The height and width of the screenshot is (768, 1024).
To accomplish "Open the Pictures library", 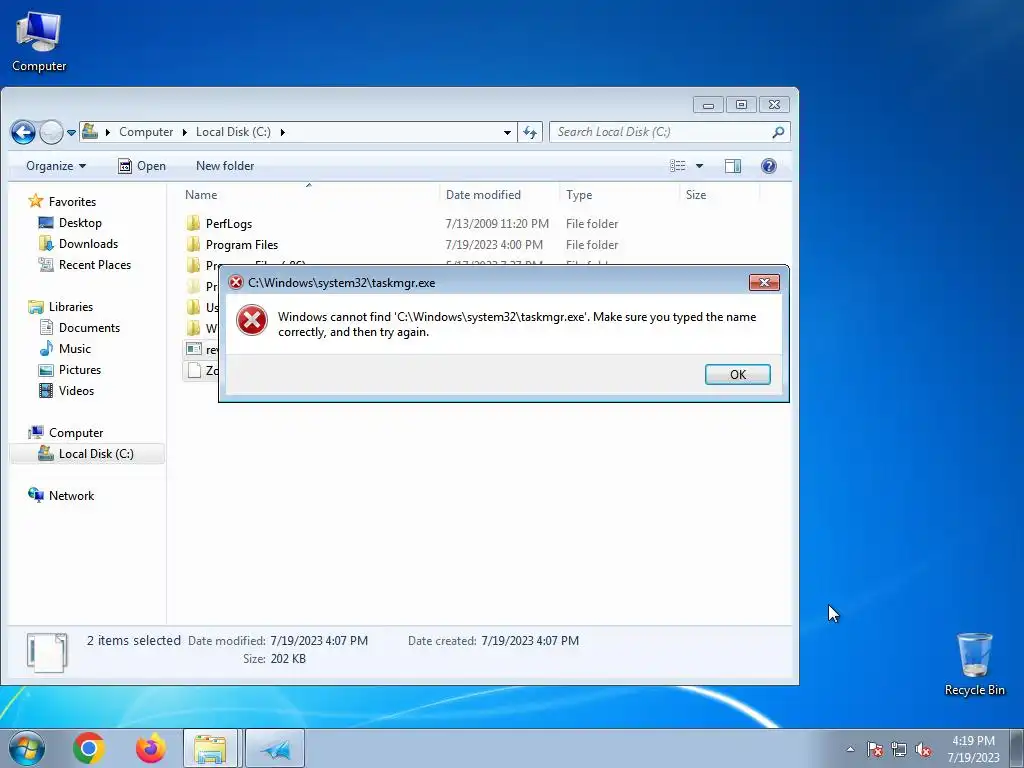I will click(x=80, y=369).
